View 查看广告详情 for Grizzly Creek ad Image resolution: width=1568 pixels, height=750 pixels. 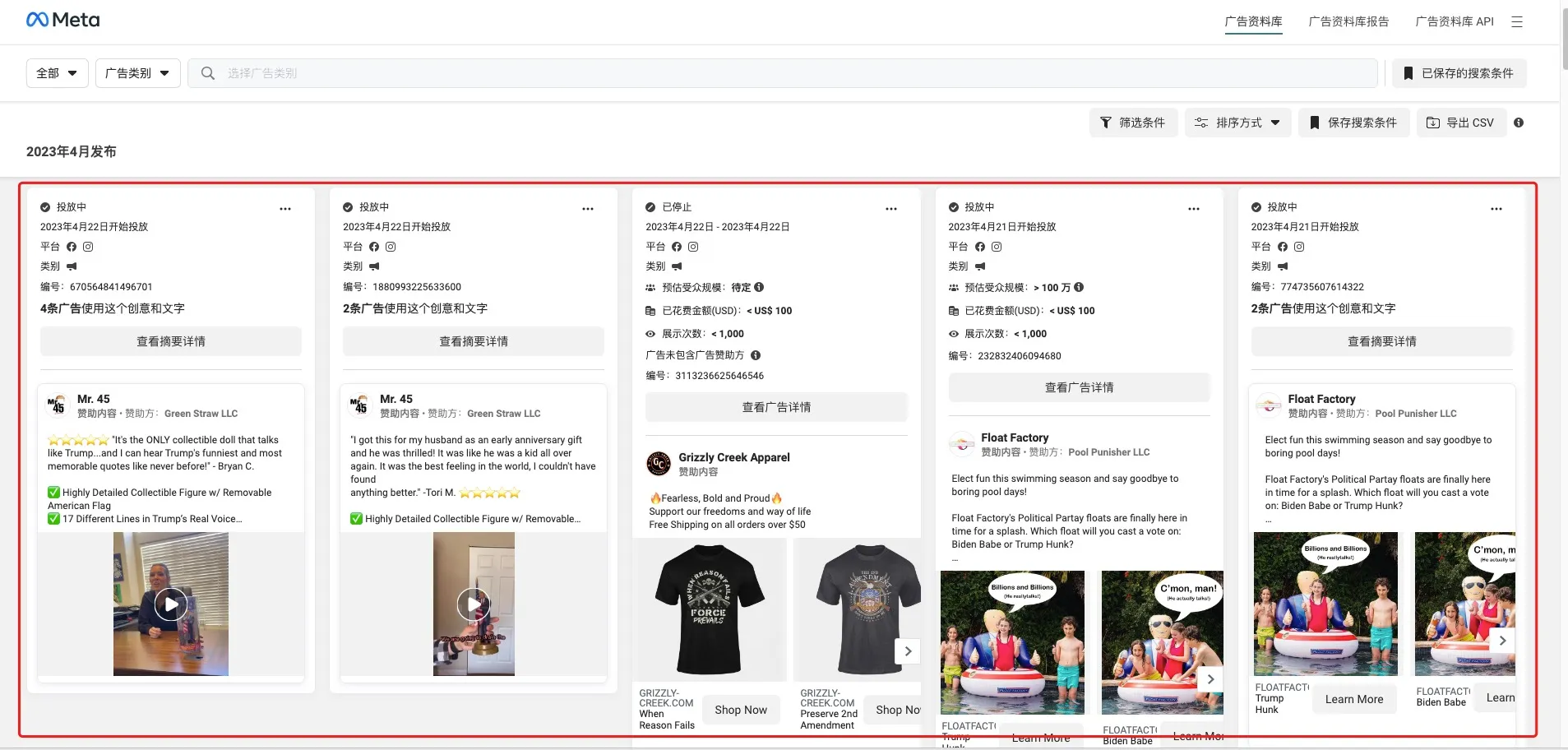[776, 407]
